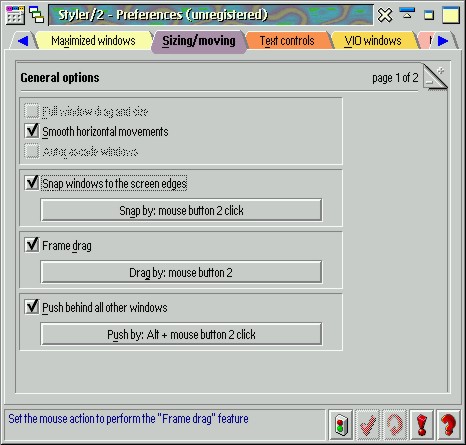Click the window list icon in title bar
466x445 pixels.
point(36,15)
